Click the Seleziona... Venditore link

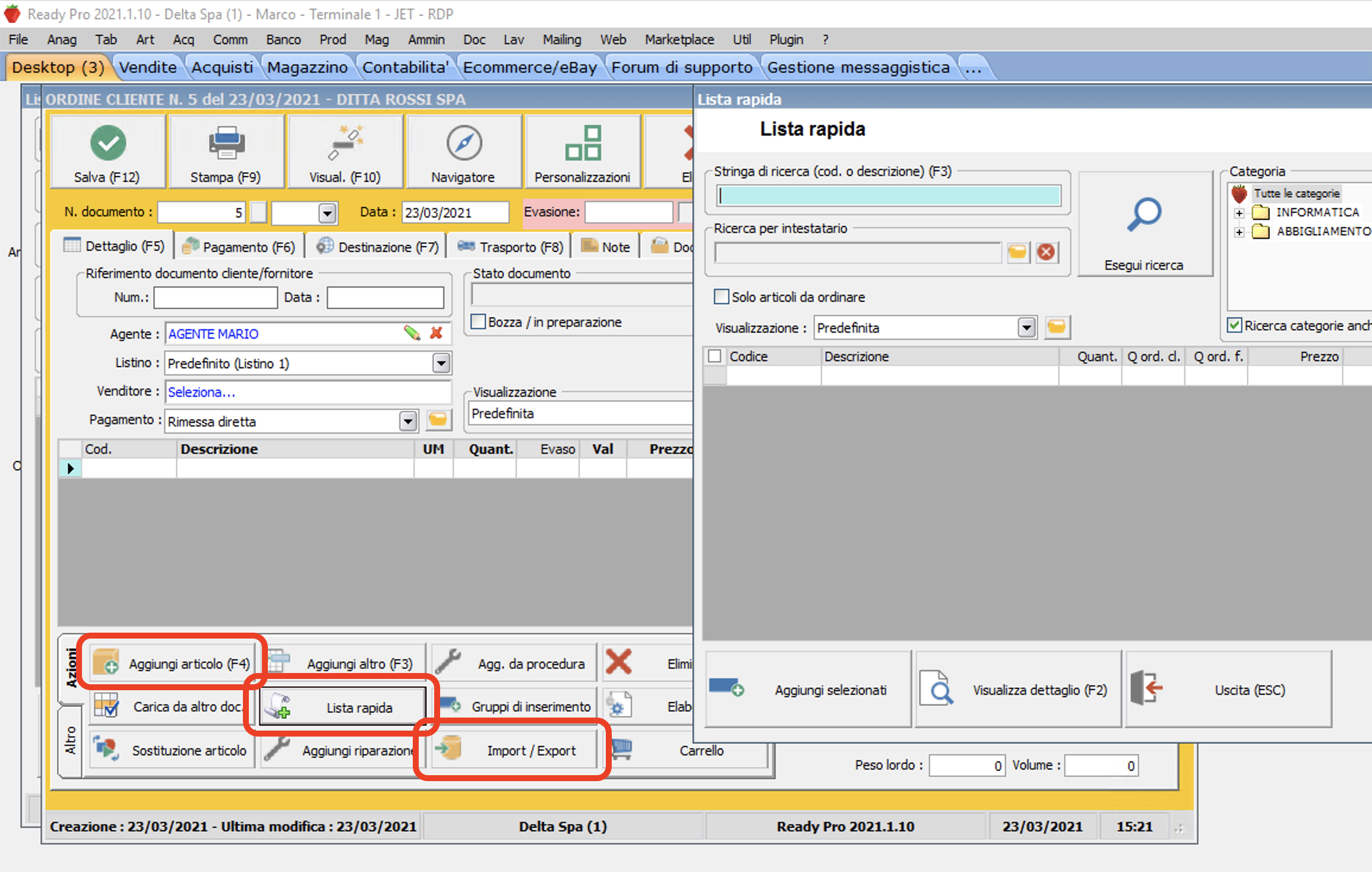[201, 392]
